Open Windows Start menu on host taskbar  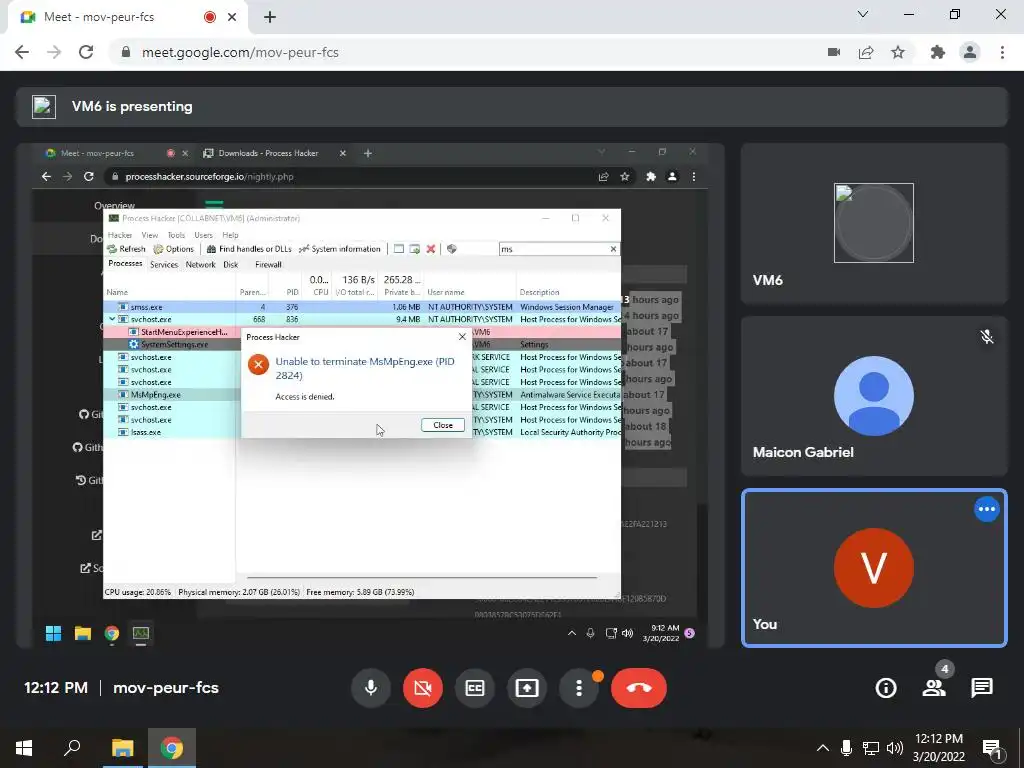pos(24,748)
